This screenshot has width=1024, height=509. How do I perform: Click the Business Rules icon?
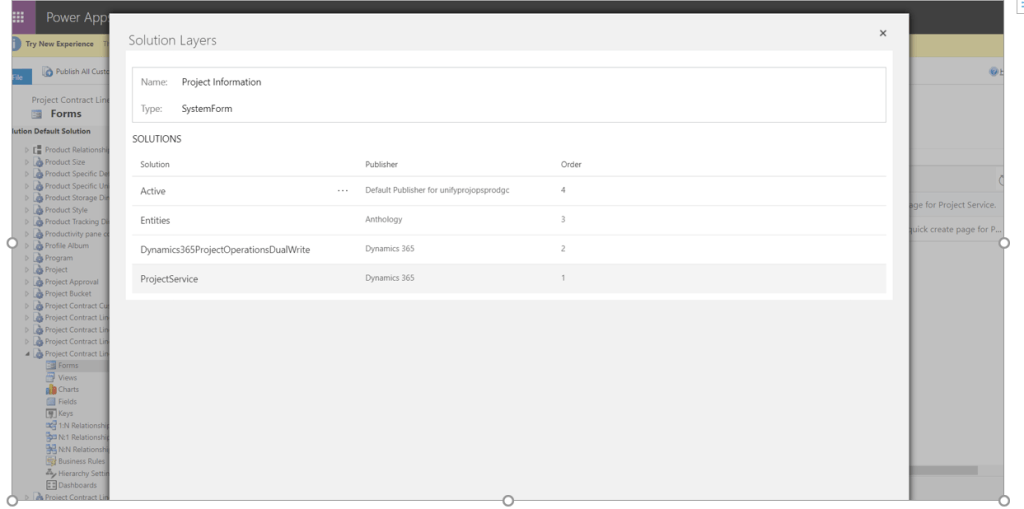pyautogui.click(x=51, y=461)
